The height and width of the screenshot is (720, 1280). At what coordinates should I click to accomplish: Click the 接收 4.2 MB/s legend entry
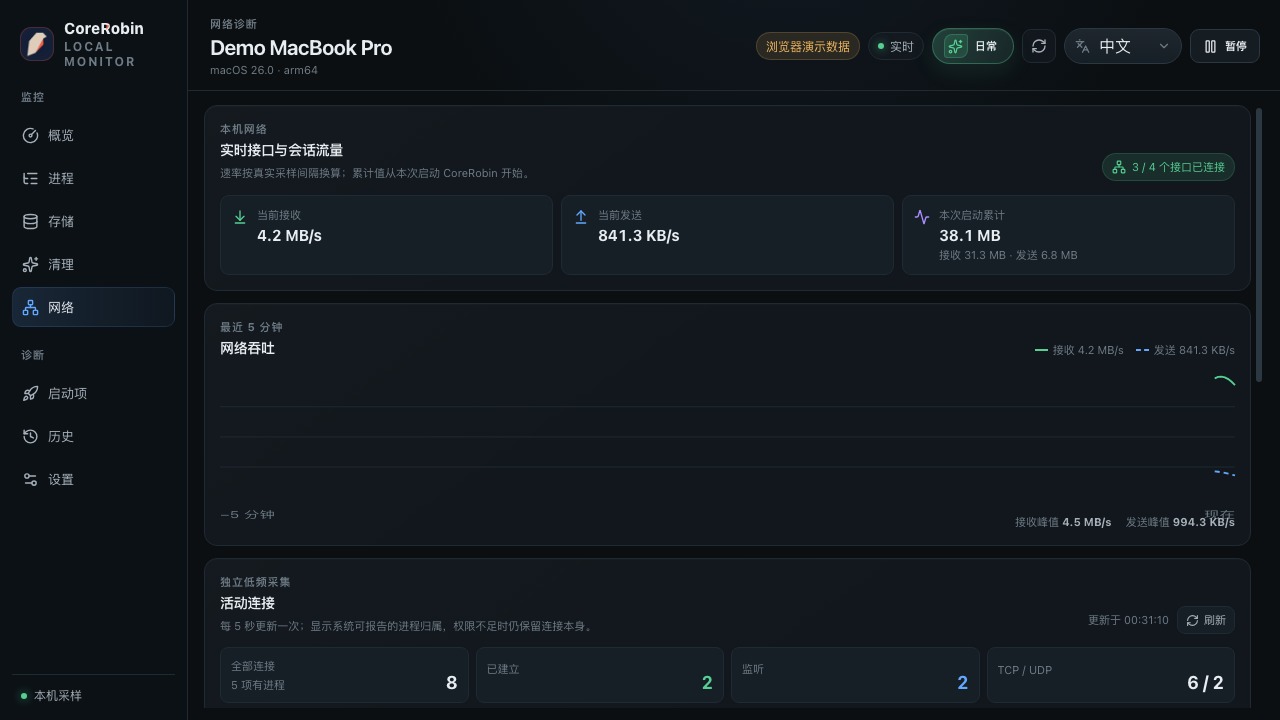pos(1079,350)
